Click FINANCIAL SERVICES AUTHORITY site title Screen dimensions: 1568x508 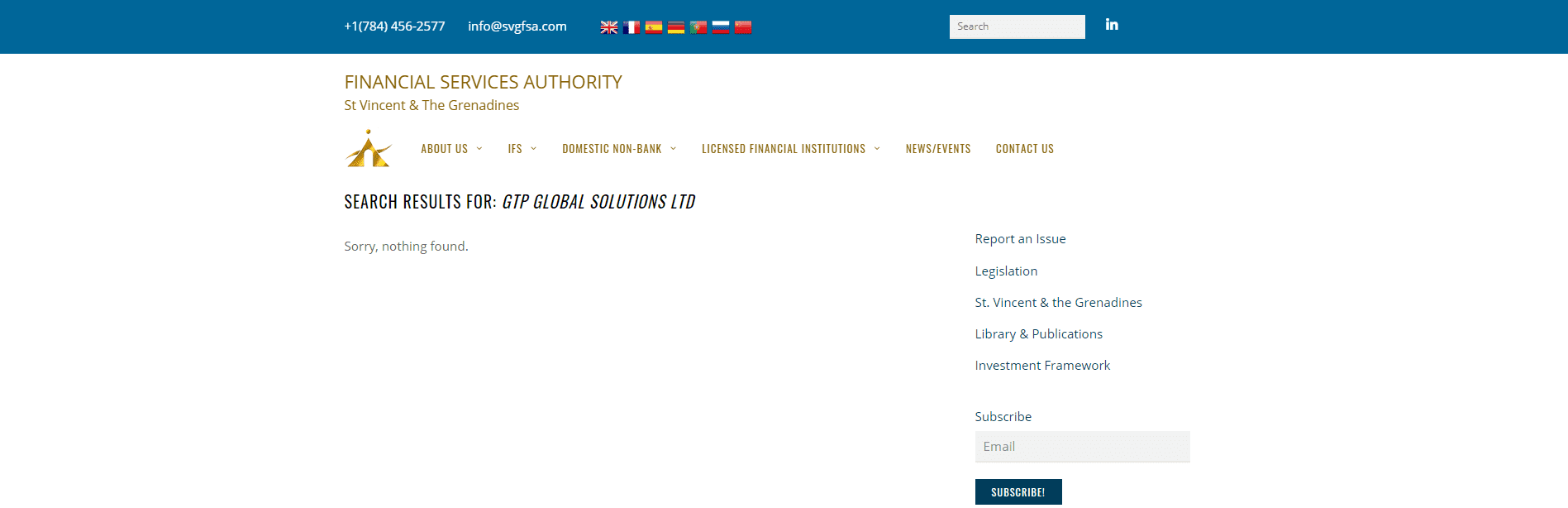pyautogui.click(x=484, y=82)
